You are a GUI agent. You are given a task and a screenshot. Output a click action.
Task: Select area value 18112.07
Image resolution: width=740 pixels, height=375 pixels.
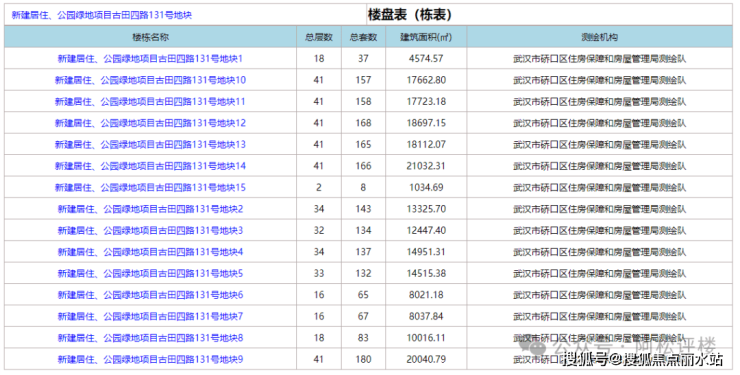click(x=426, y=145)
